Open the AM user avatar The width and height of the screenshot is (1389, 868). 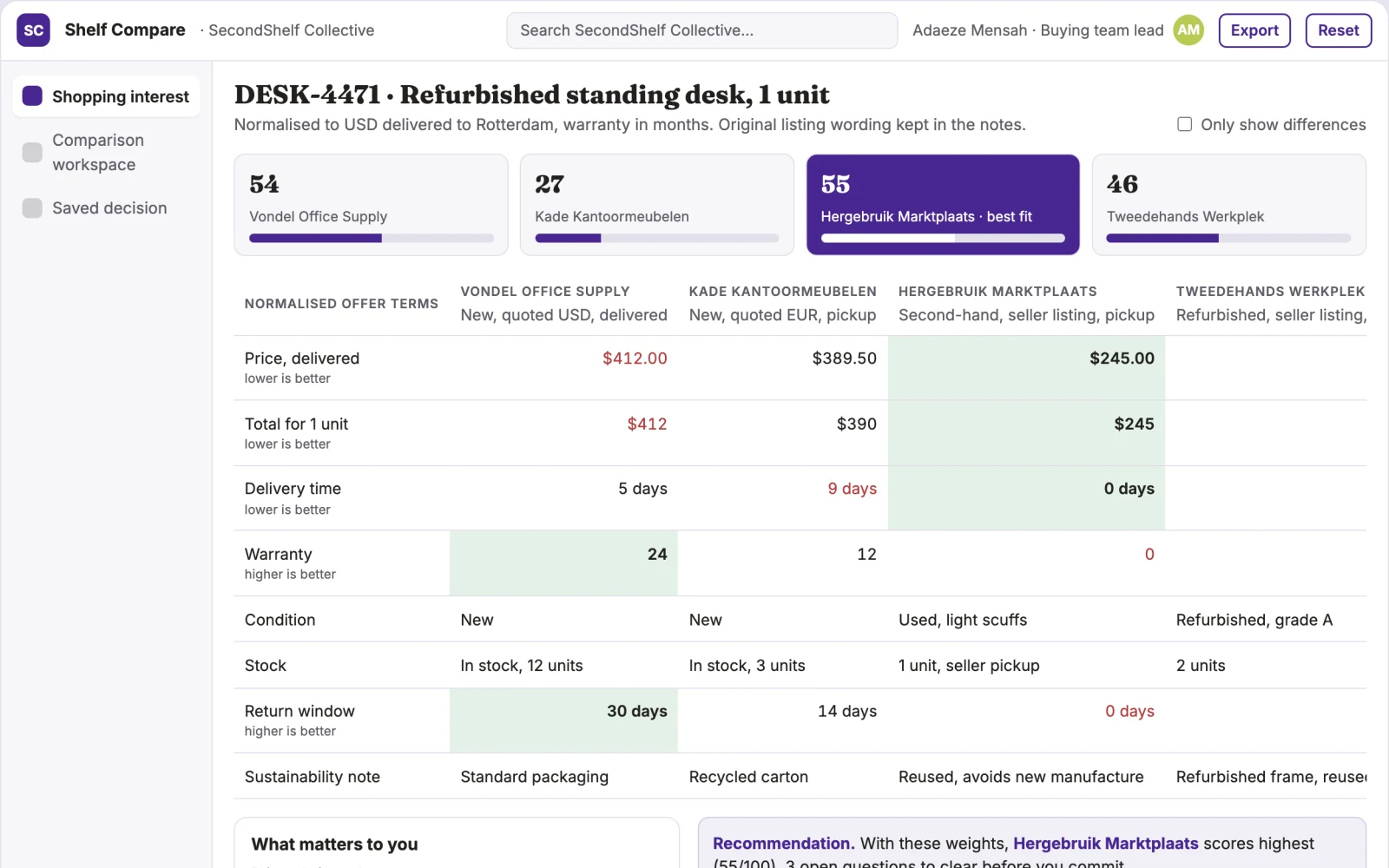point(1188,30)
